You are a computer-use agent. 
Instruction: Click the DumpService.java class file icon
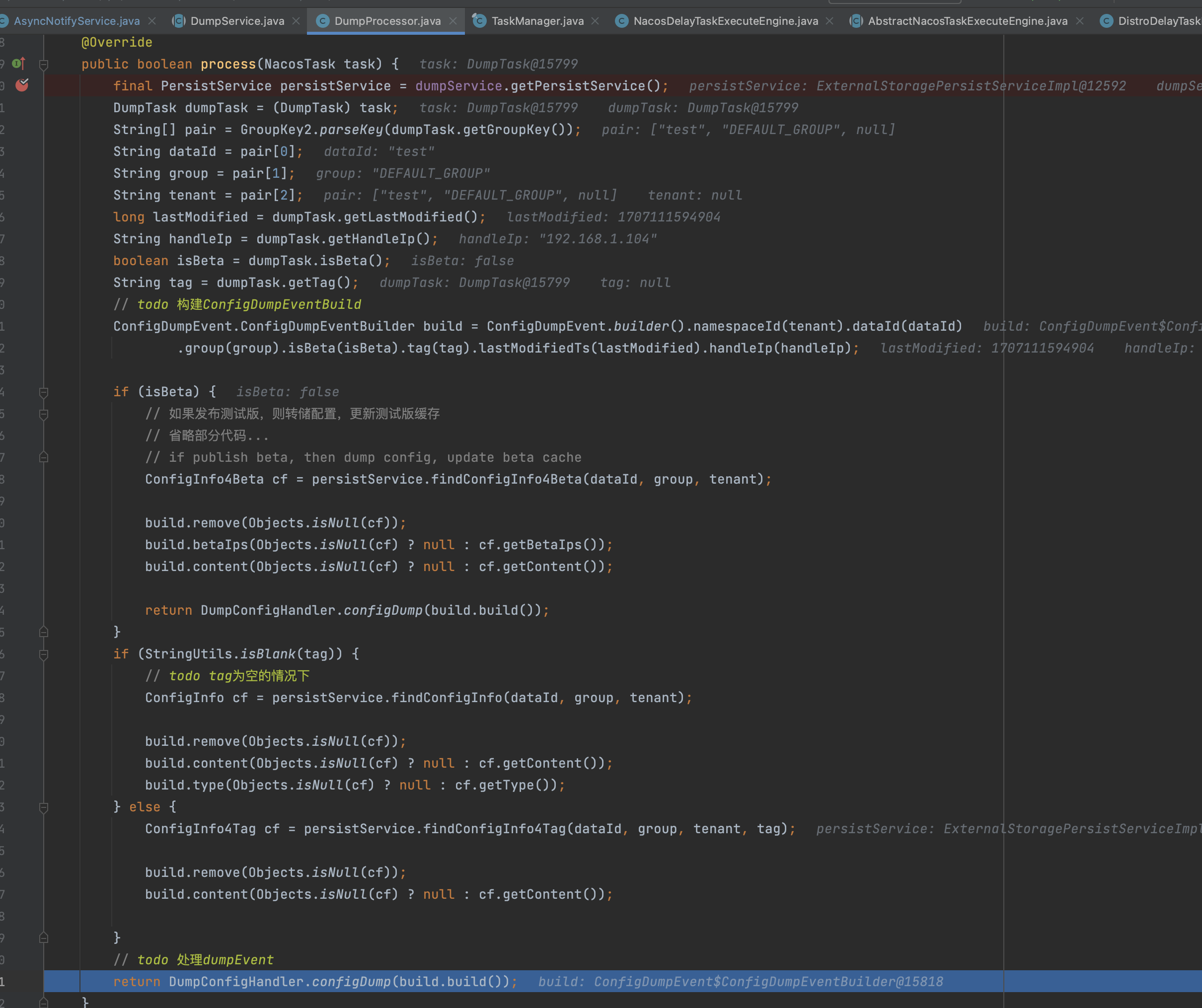[x=179, y=21]
